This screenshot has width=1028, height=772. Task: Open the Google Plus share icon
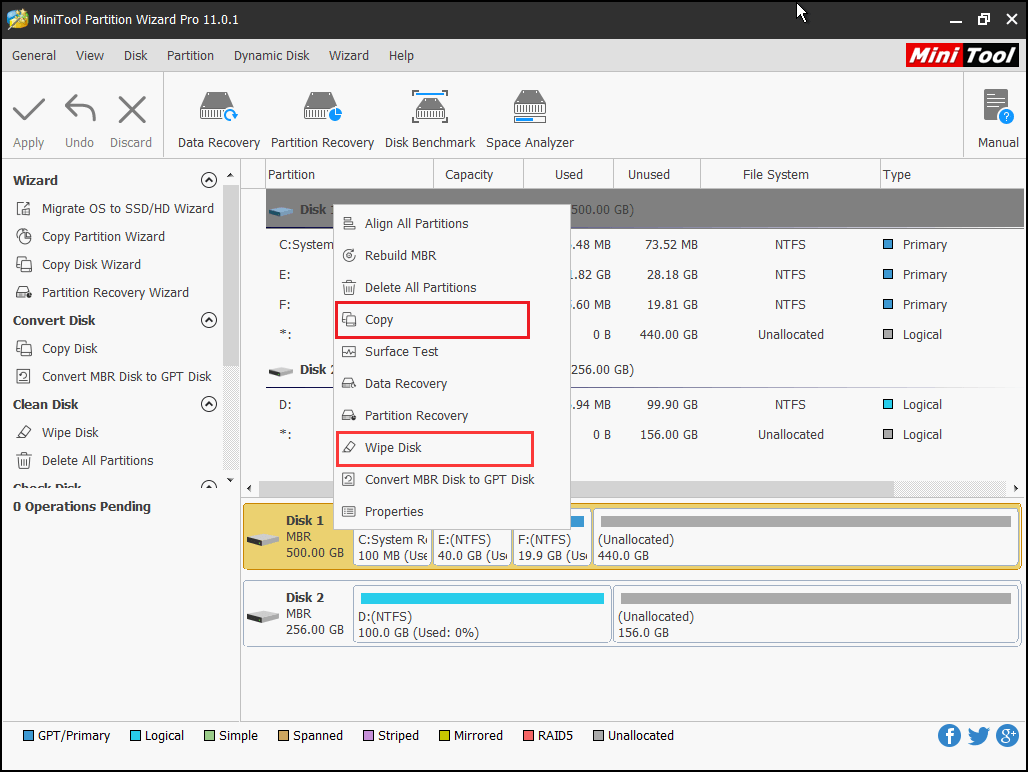pyautogui.click(x=1007, y=735)
